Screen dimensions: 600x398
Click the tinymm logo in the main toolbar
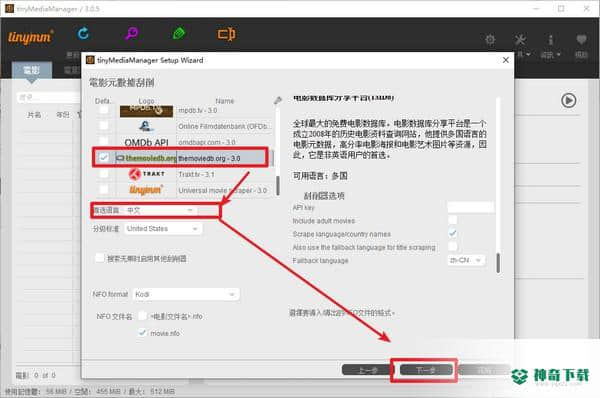(x=31, y=37)
